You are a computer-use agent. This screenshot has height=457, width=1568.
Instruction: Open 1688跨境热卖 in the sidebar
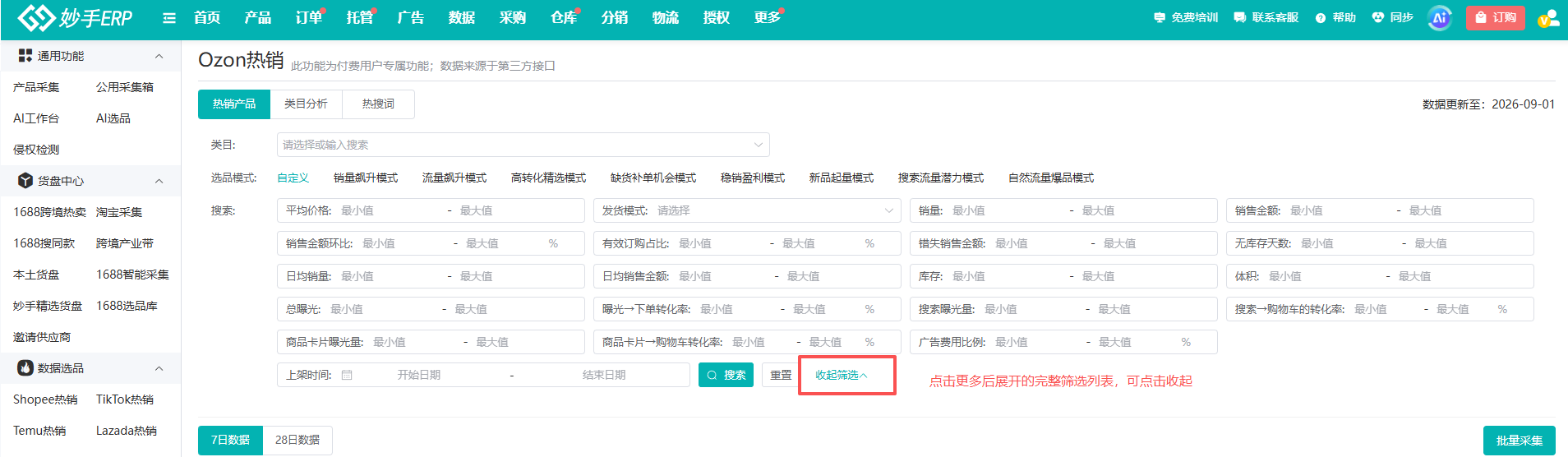49,212
